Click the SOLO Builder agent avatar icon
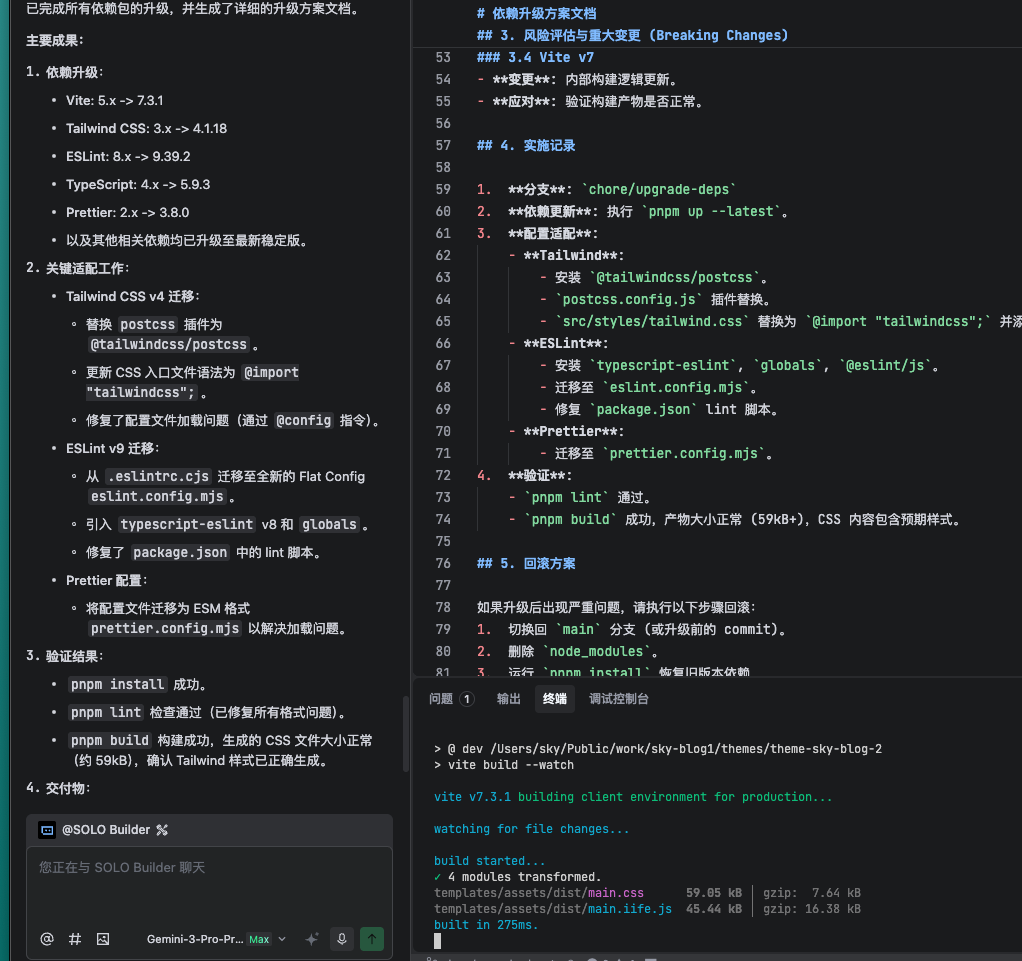Screen dimensions: 1022x961 [47, 829]
